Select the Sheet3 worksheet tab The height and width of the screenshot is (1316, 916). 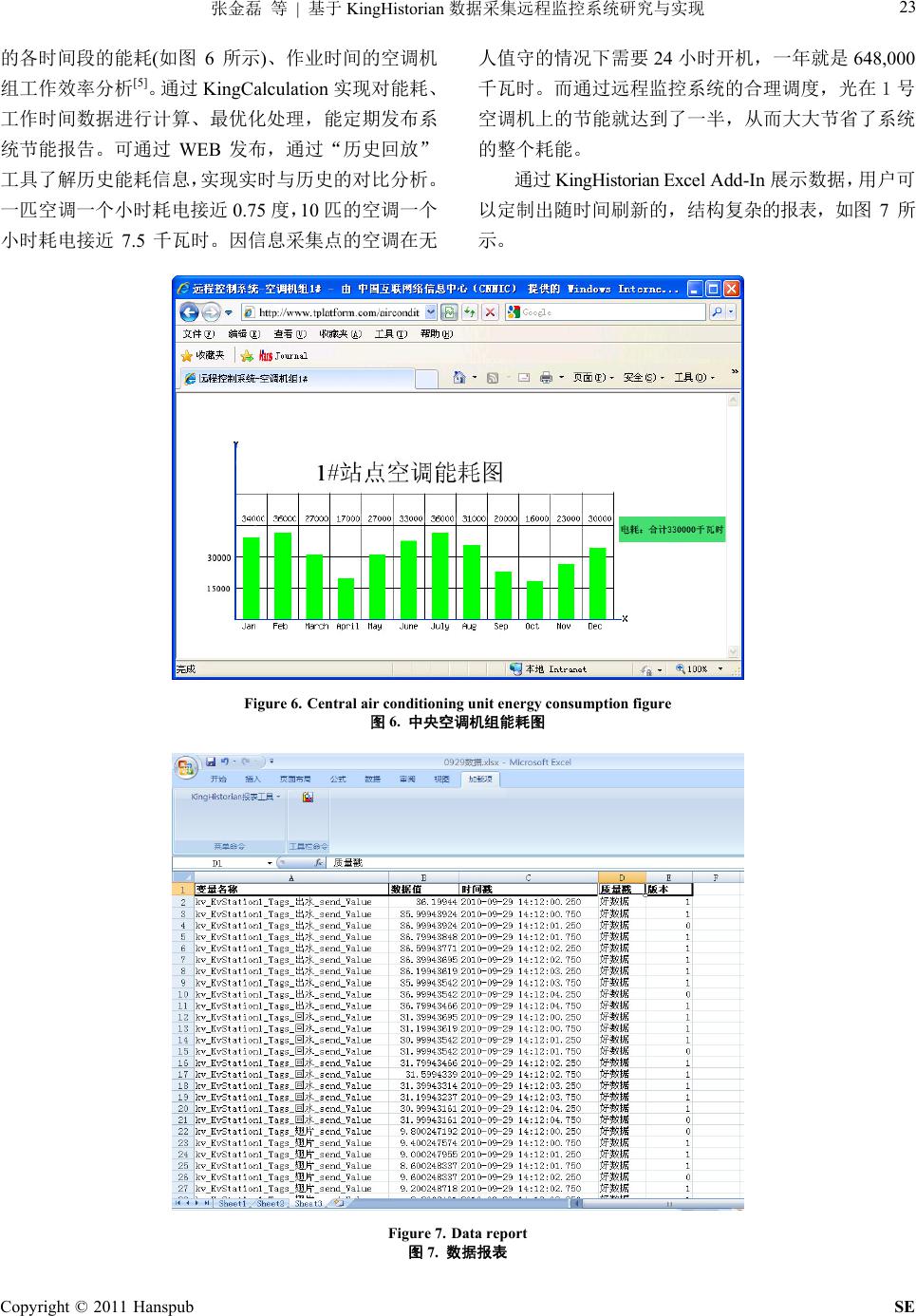(x=308, y=1204)
